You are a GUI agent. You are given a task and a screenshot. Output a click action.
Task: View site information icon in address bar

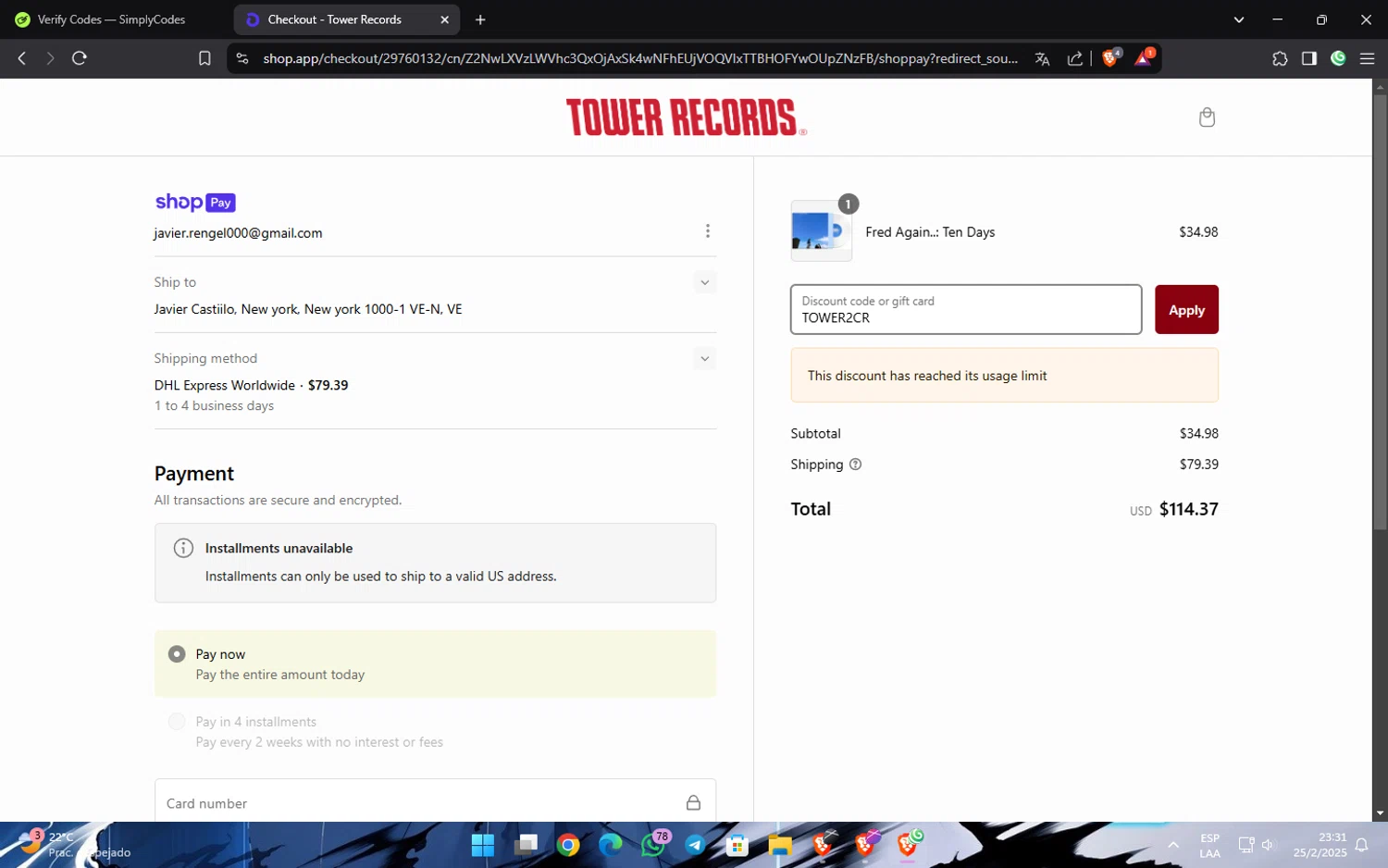tap(242, 58)
